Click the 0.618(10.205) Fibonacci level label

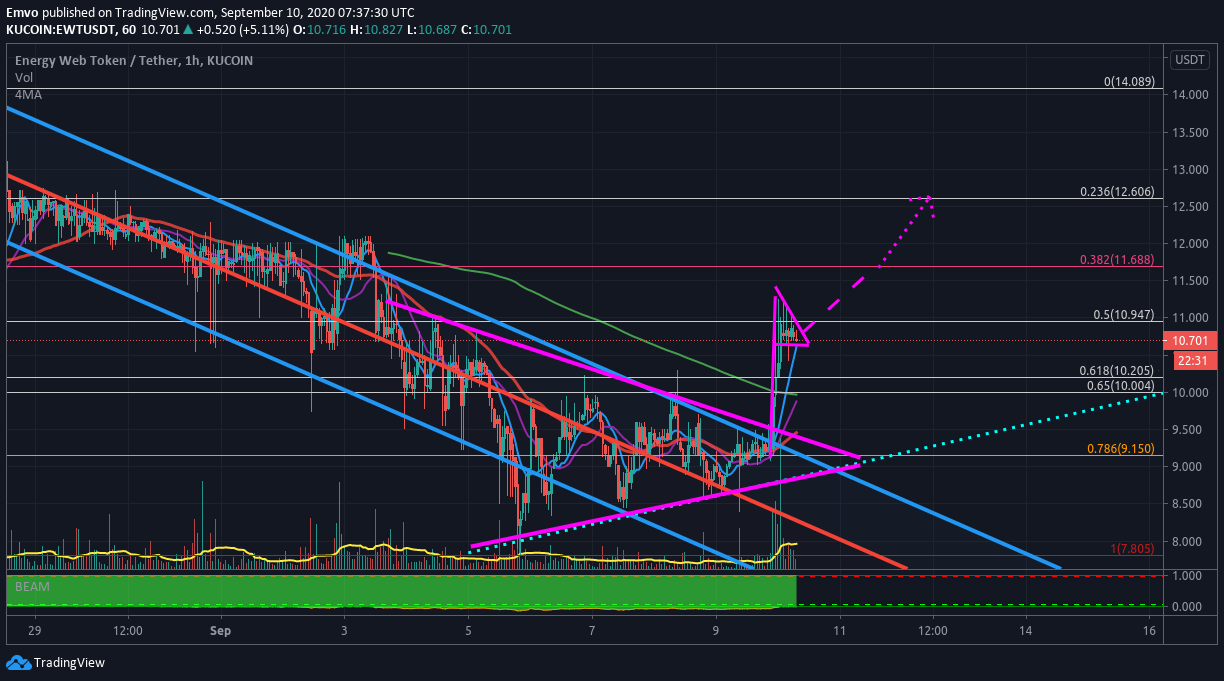coord(1117,370)
